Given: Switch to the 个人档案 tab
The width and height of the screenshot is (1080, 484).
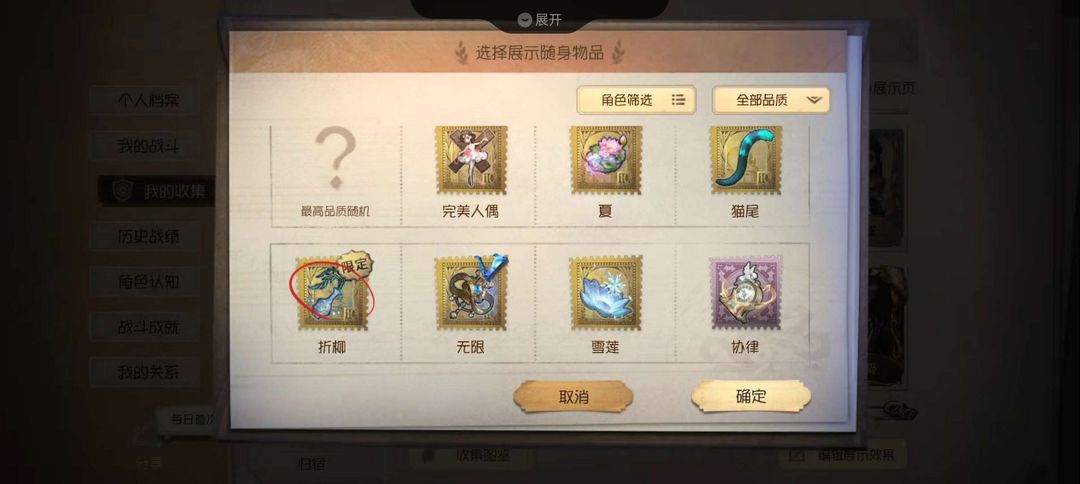Looking at the screenshot, I should tap(147, 101).
